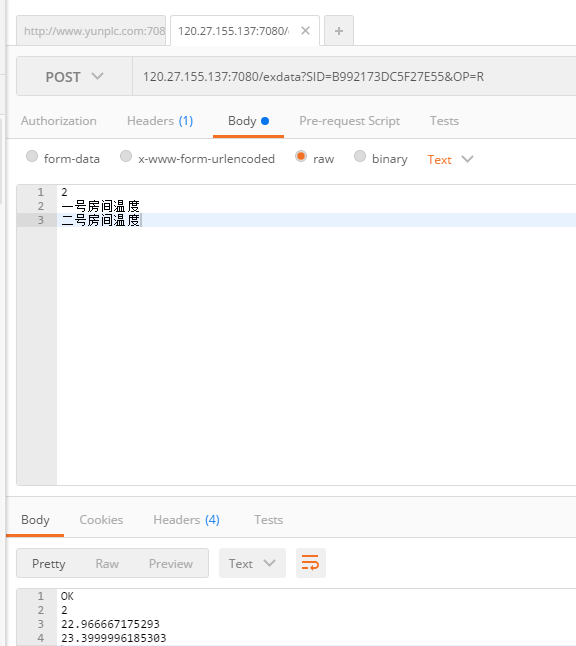Open response Cookies tab
576x646 pixels.
click(101, 520)
